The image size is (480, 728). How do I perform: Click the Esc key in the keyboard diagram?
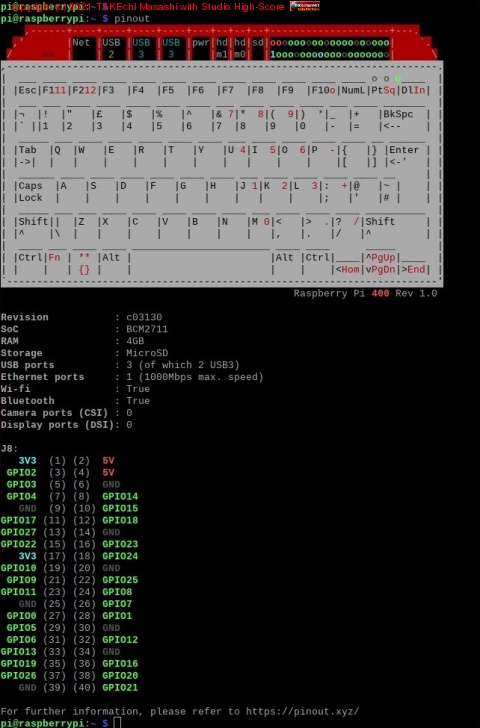pyautogui.click(x=27, y=90)
